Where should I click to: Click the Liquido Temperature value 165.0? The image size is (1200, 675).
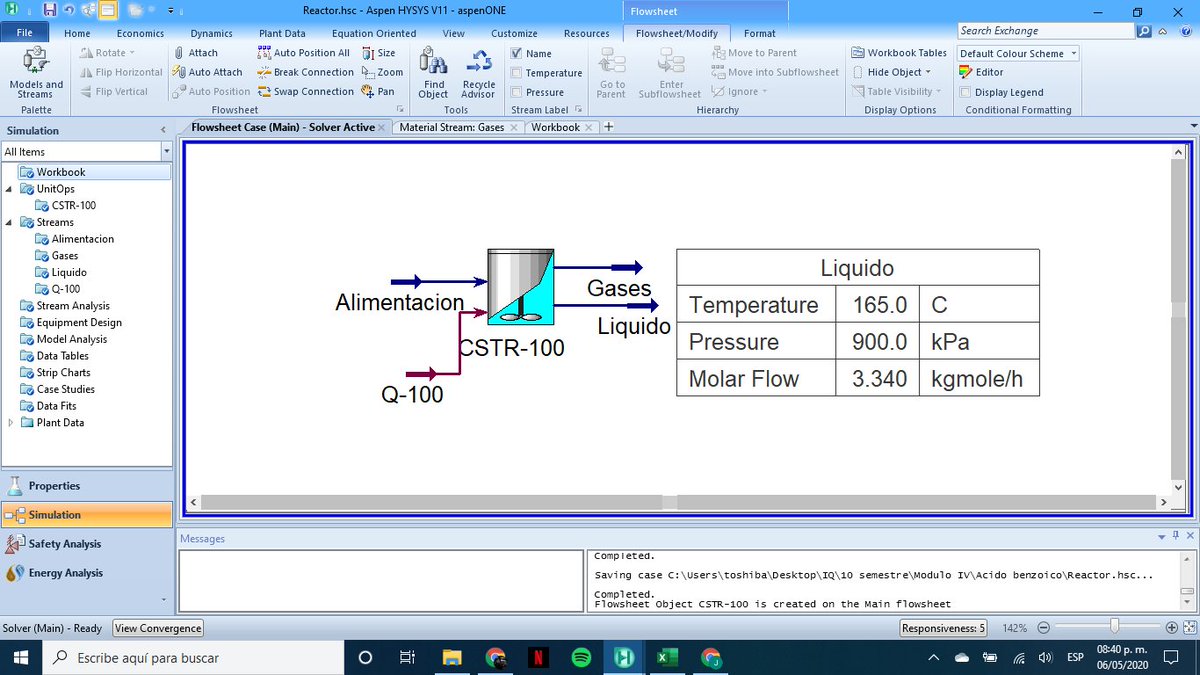(x=879, y=305)
